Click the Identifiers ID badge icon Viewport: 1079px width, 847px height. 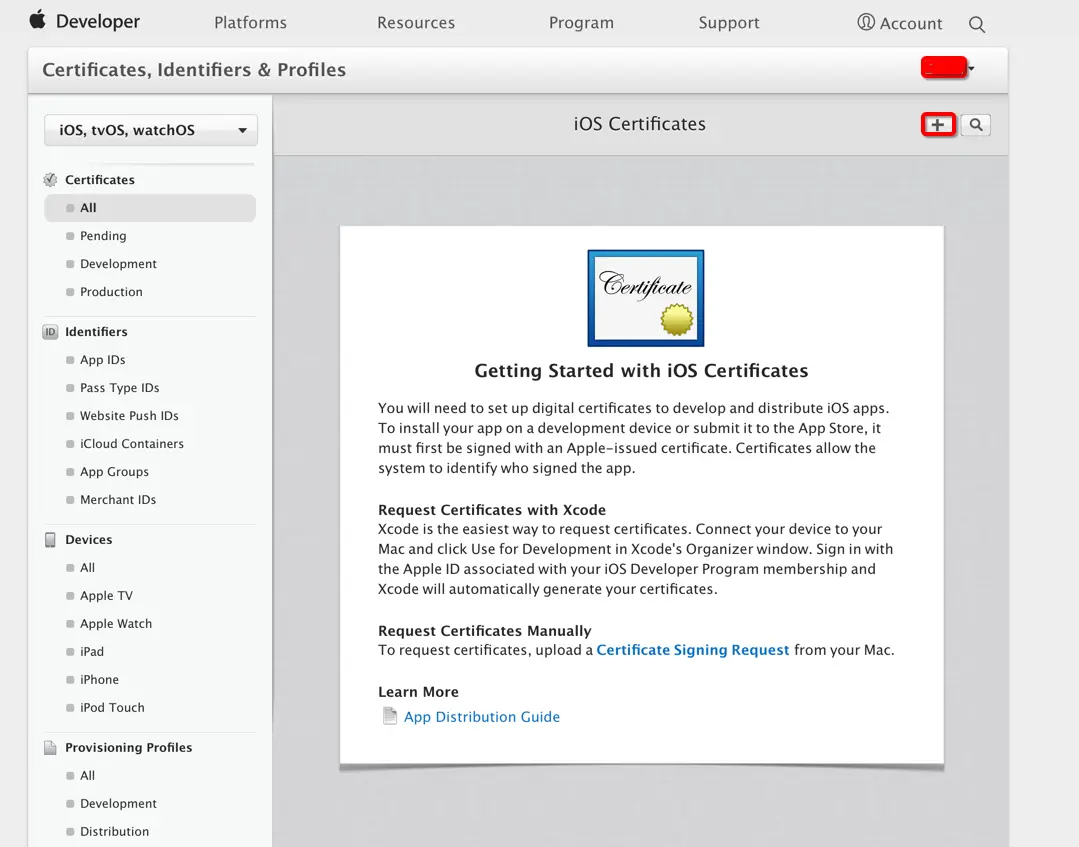(50, 332)
